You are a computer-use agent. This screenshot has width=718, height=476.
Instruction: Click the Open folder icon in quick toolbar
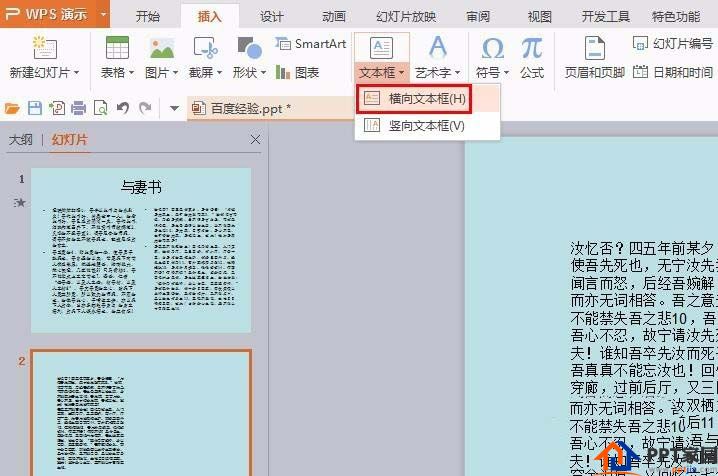(x=12, y=108)
